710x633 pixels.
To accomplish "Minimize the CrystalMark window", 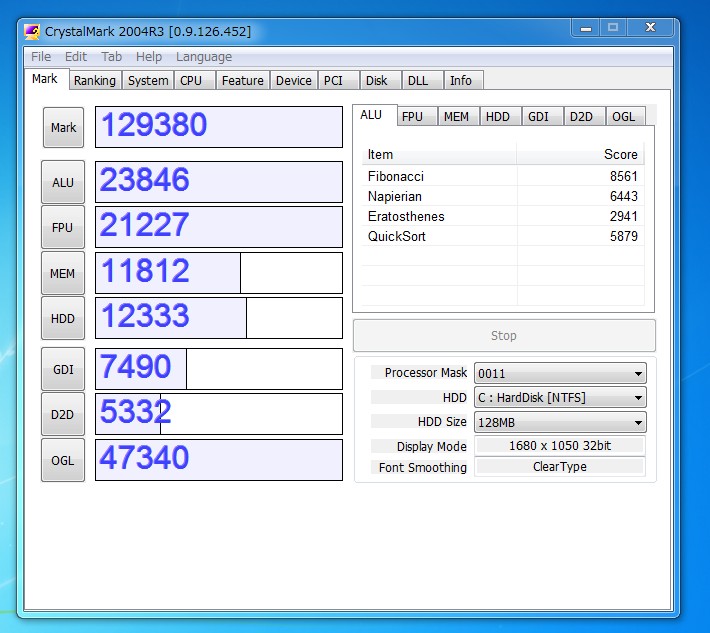I will click(586, 28).
